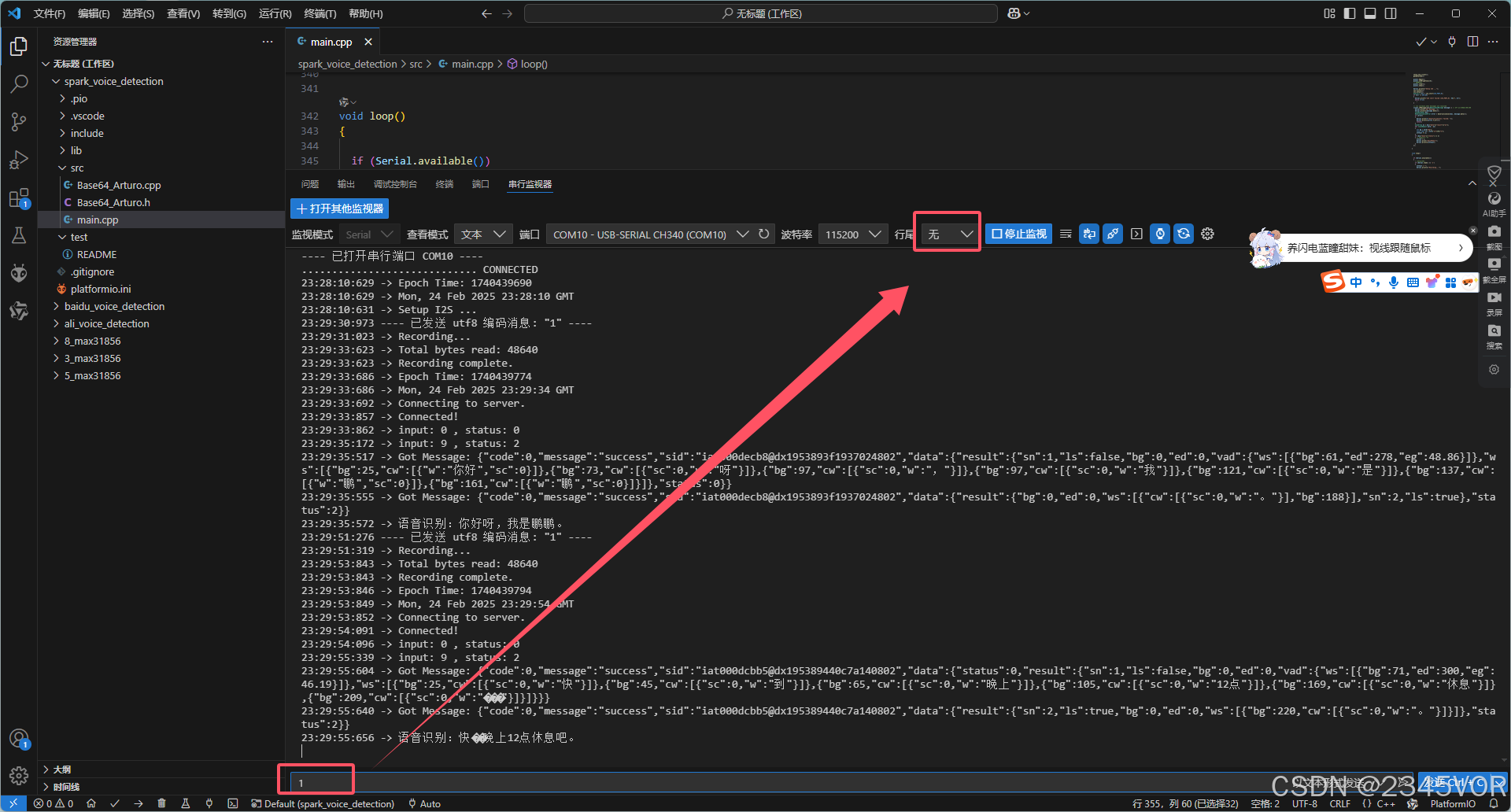Focus the serial message input field
The width and height of the screenshot is (1511, 812).
click(850, 782)
